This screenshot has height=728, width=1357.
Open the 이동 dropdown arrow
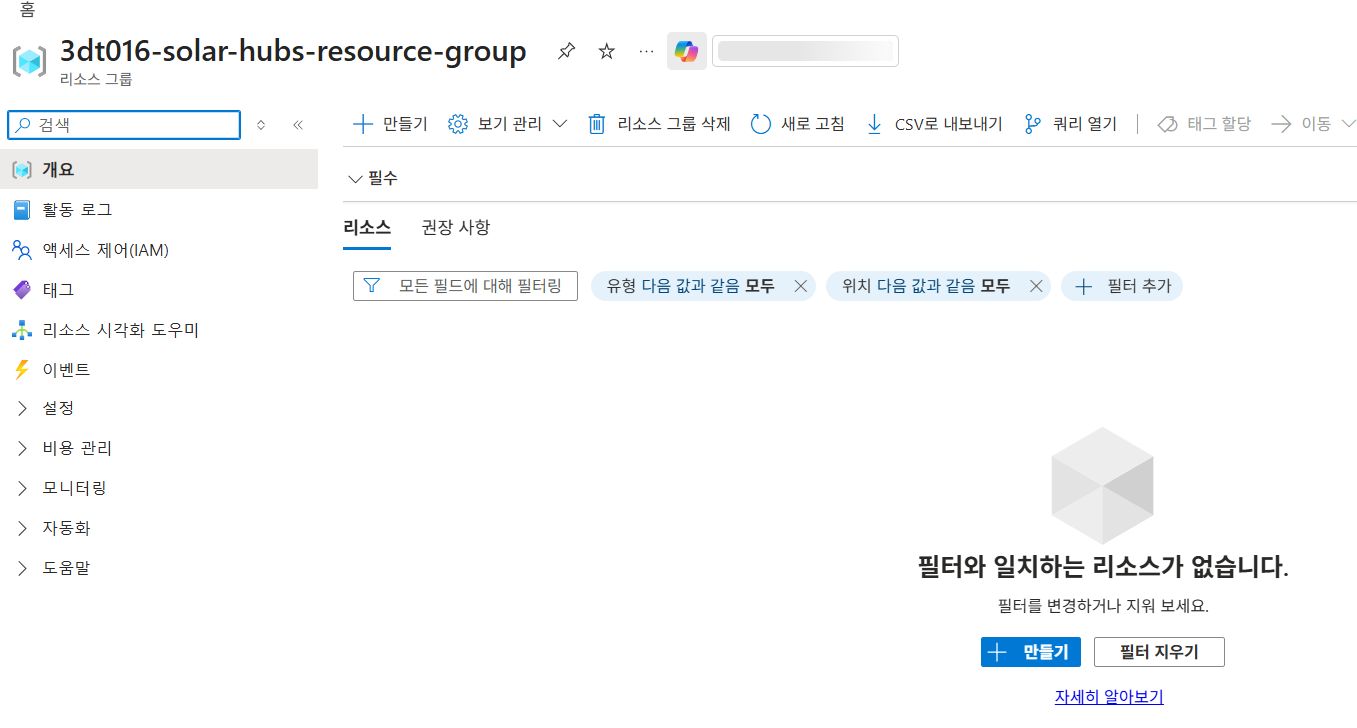pyautogui.click(x=1347, y=124)
